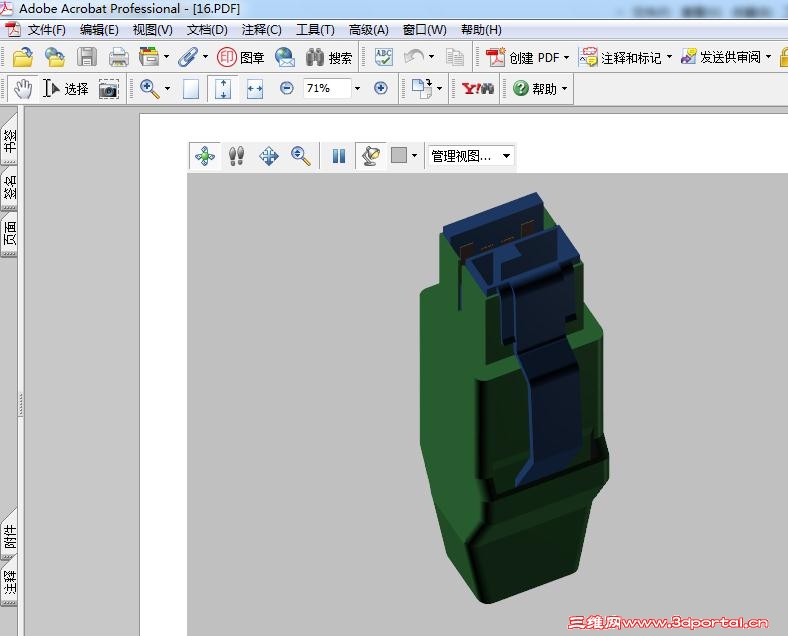
Task: Open the 视图(V) menu
Action: pyautogui.click(x=153, y=30)
